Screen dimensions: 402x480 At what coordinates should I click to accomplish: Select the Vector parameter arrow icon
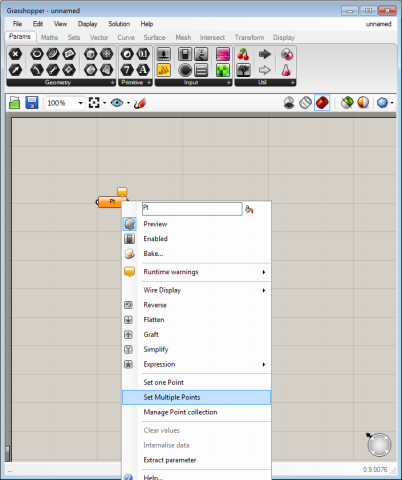[15, 70]
